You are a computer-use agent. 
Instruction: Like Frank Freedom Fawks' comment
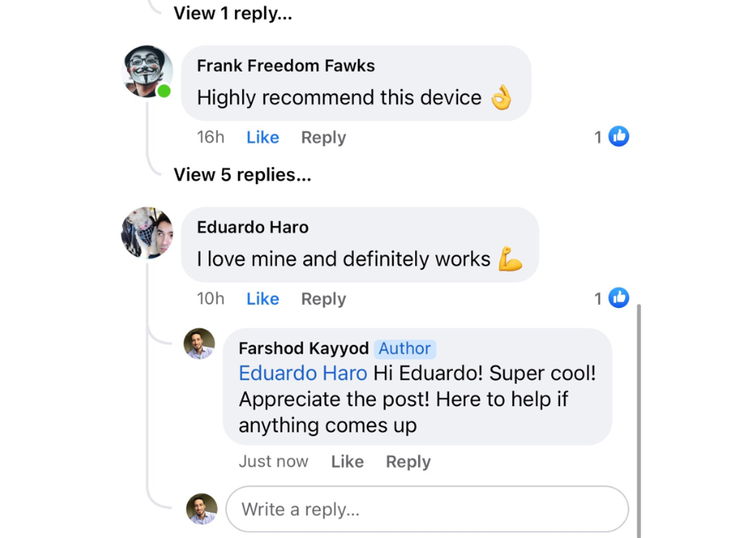point(263,137)
